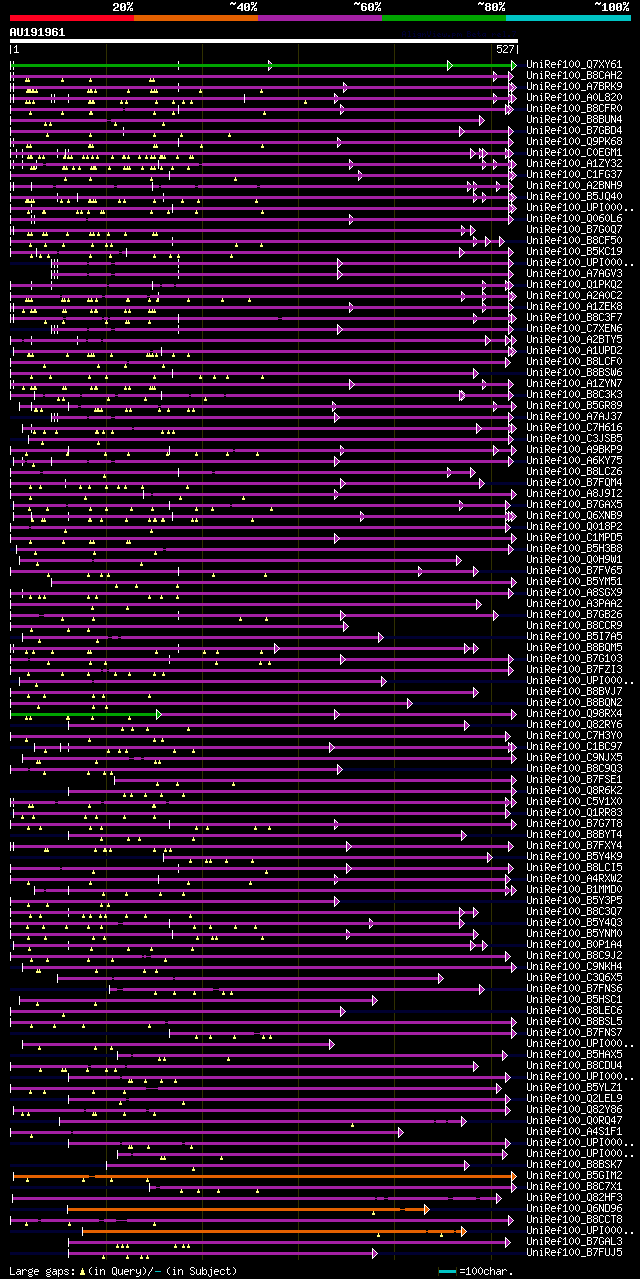Screen dimensions: 640x1279
Task: Select hit label UniRef100_Q1PKQ2
Action: (573, 285)
